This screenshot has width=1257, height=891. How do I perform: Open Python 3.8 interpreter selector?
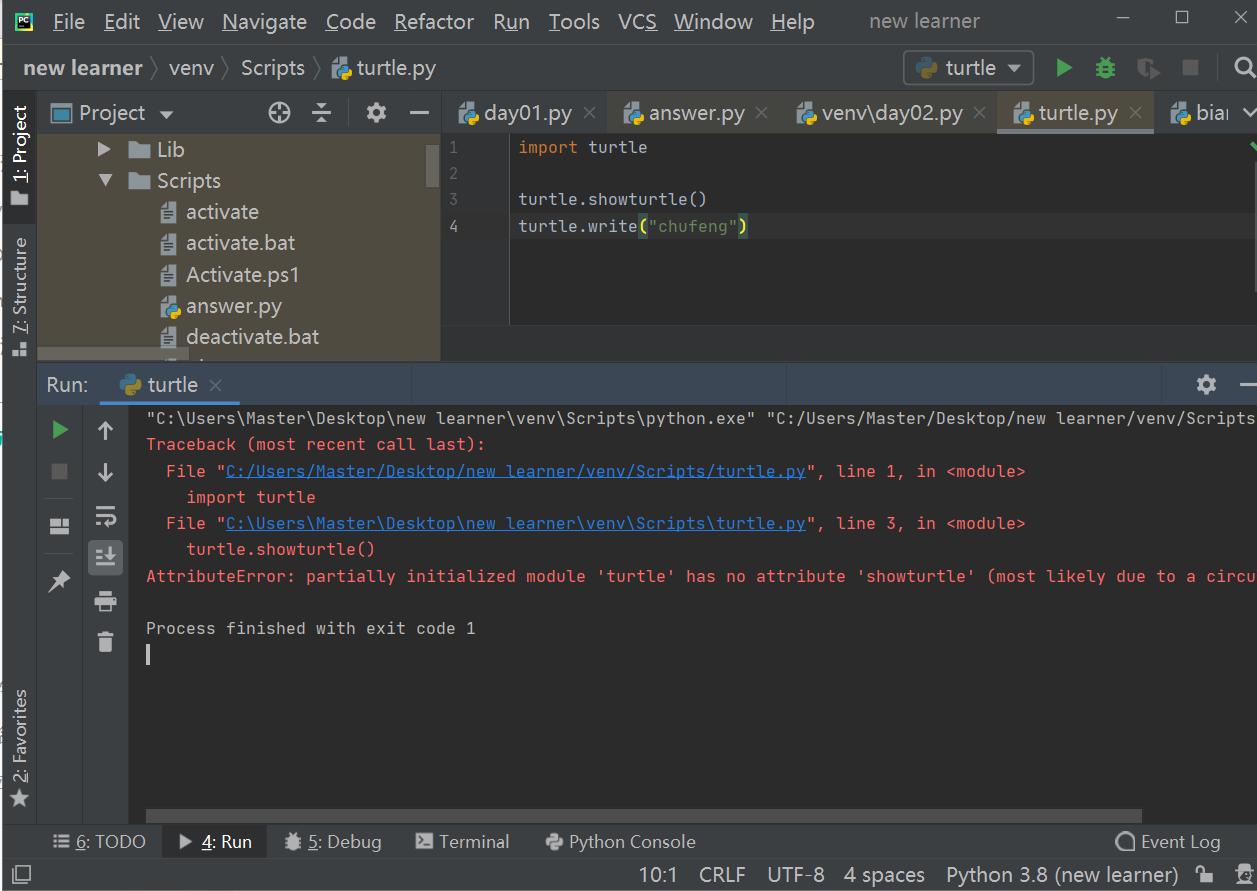point(1062,875)
